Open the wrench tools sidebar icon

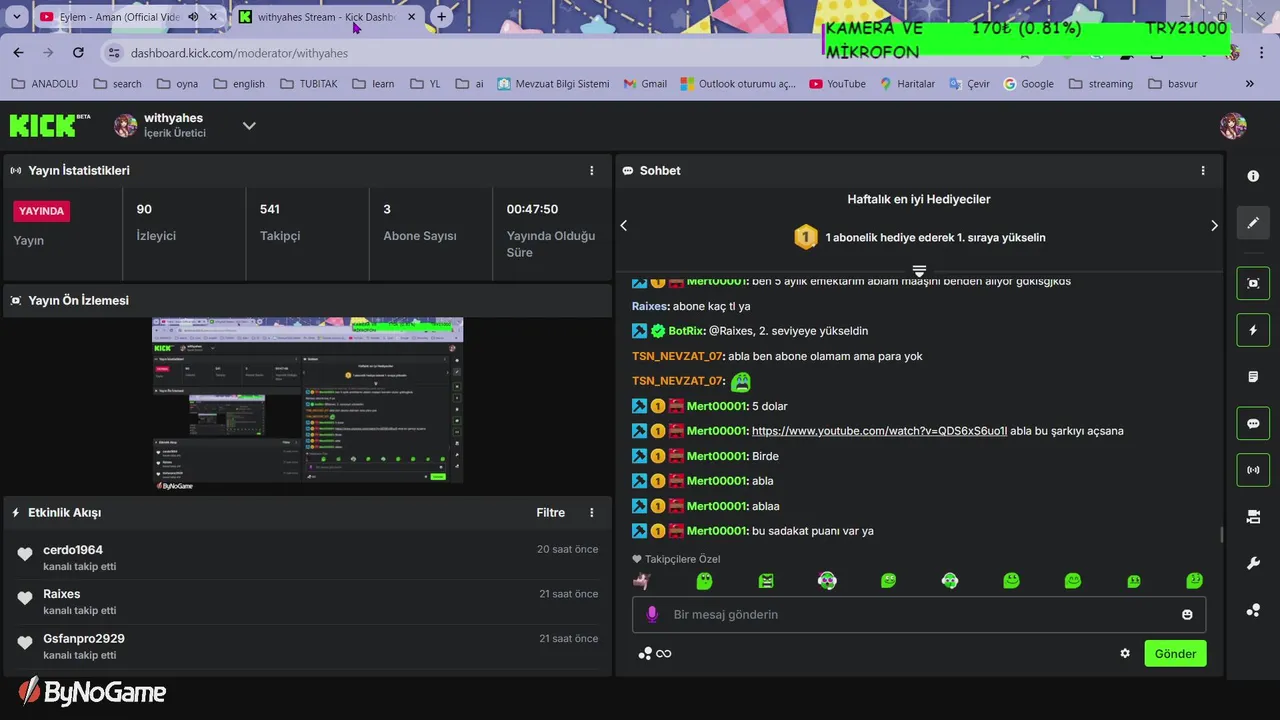click(x=1253, y=564)
